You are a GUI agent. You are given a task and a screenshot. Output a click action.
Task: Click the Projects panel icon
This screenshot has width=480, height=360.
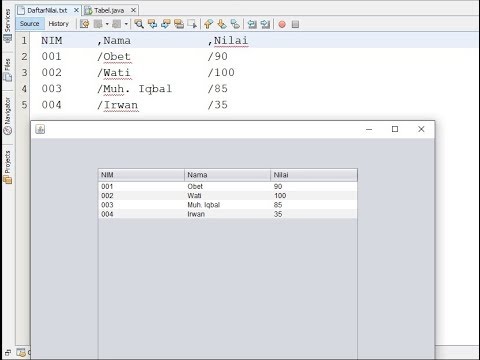(x=7, y=180)
